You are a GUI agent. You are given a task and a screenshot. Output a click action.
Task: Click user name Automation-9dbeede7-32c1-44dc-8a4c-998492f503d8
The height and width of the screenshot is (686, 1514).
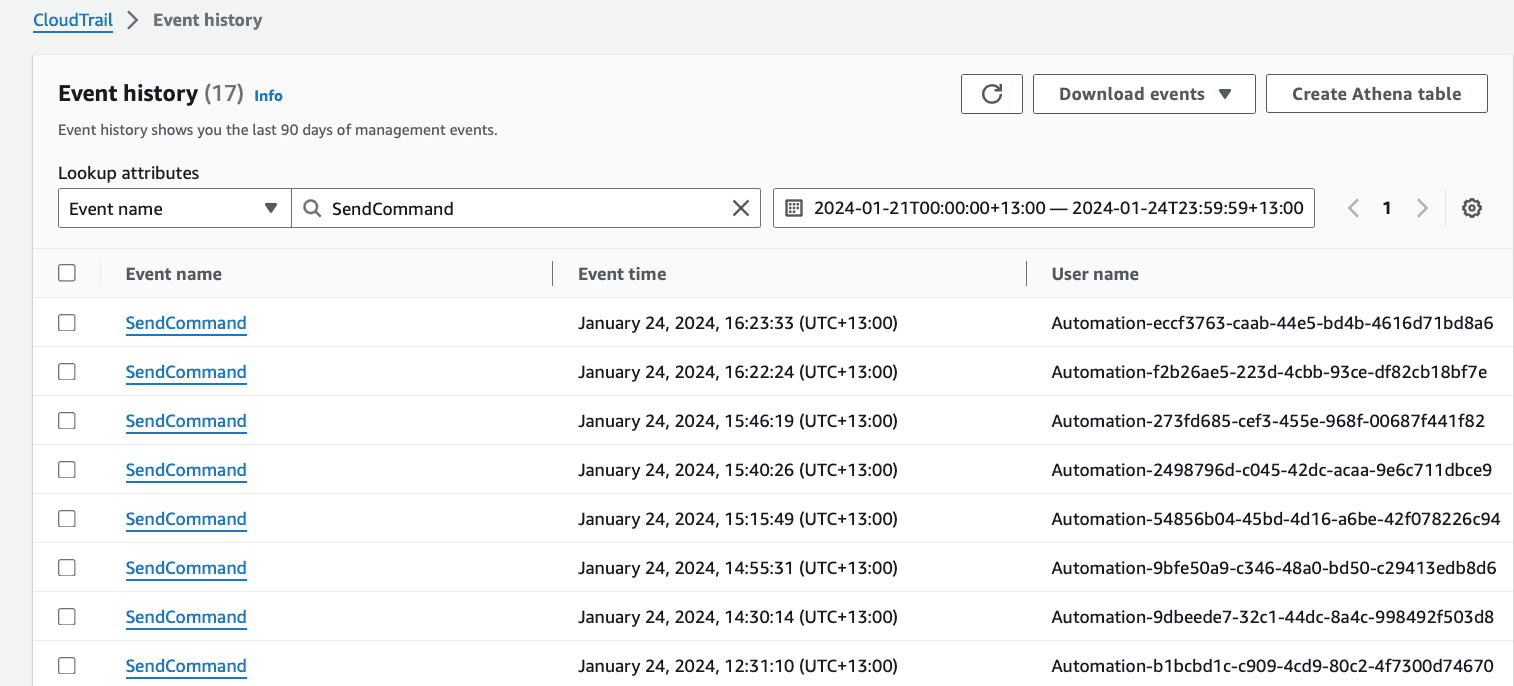pyautogui.click(x=1273, y=617)
